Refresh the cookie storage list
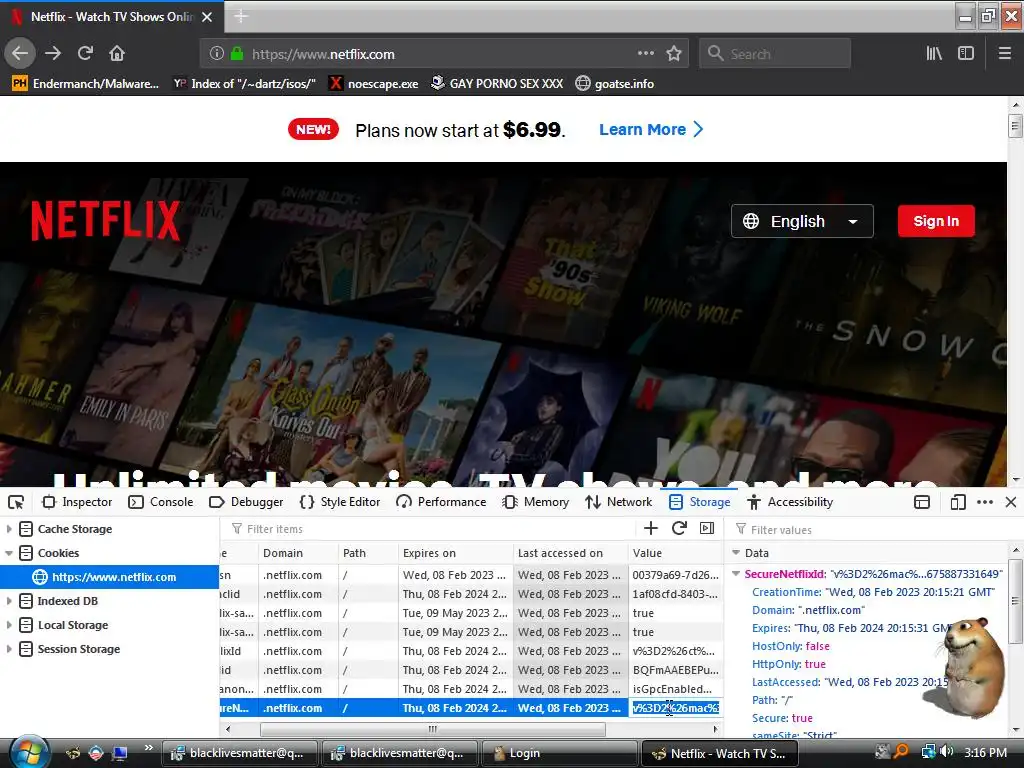1024x768 pixels. (x=679, y=528)
